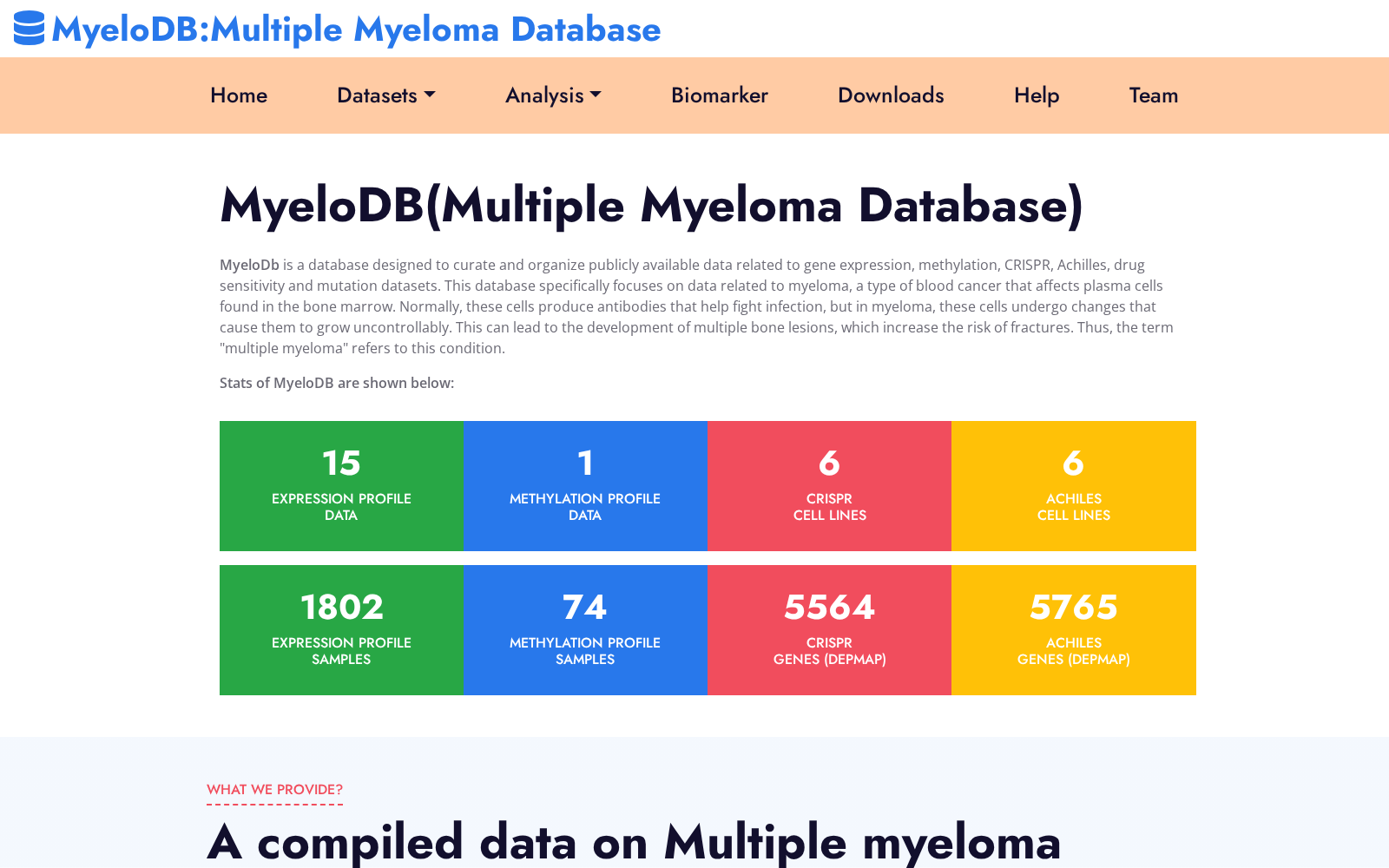Expand the Analysis dropdown menu
Image resolution: width=1389 pixels, height=868 pixels.
(x=553, y=95)
